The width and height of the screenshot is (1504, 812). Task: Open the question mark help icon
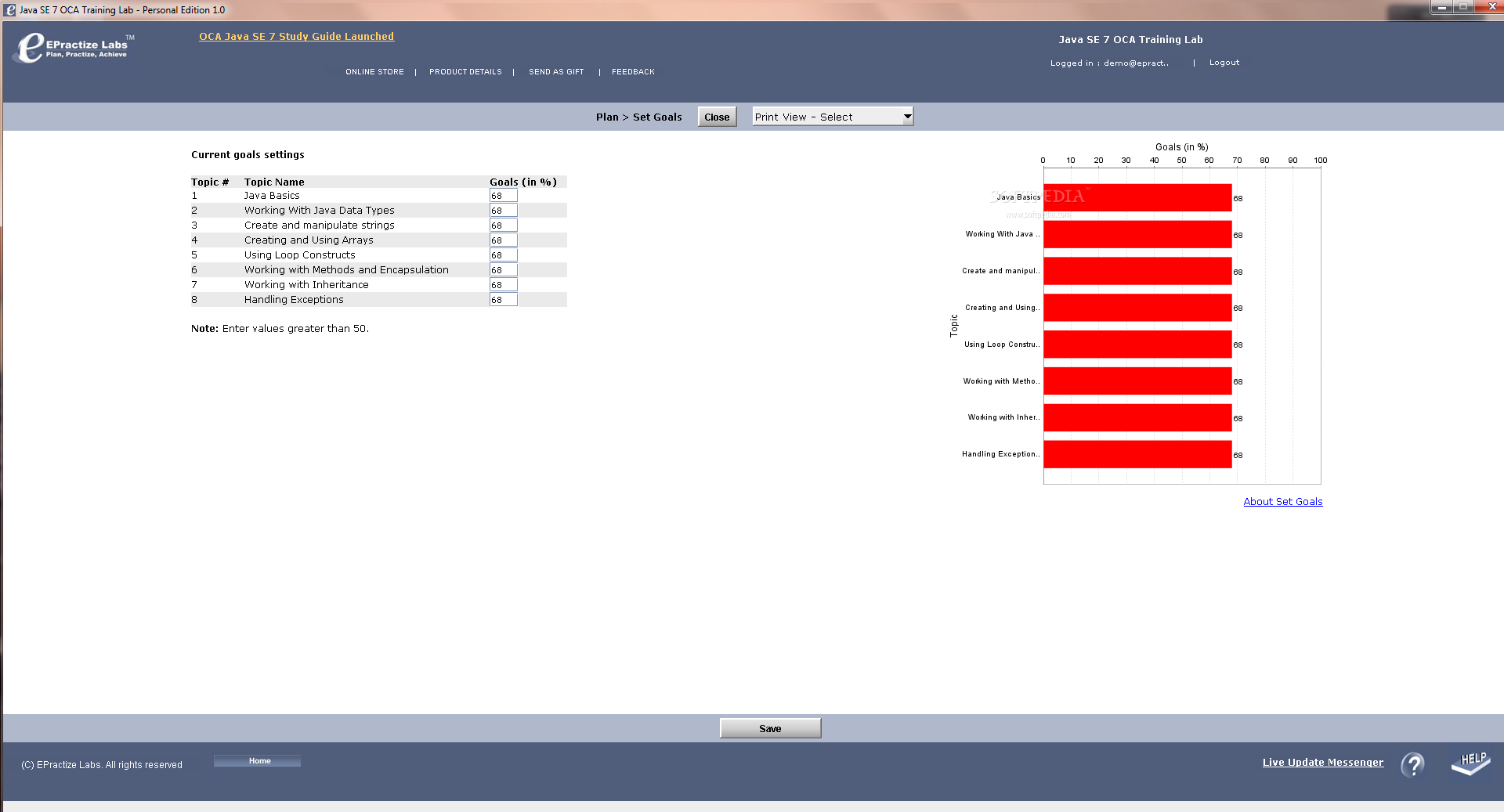(1413, 764)
